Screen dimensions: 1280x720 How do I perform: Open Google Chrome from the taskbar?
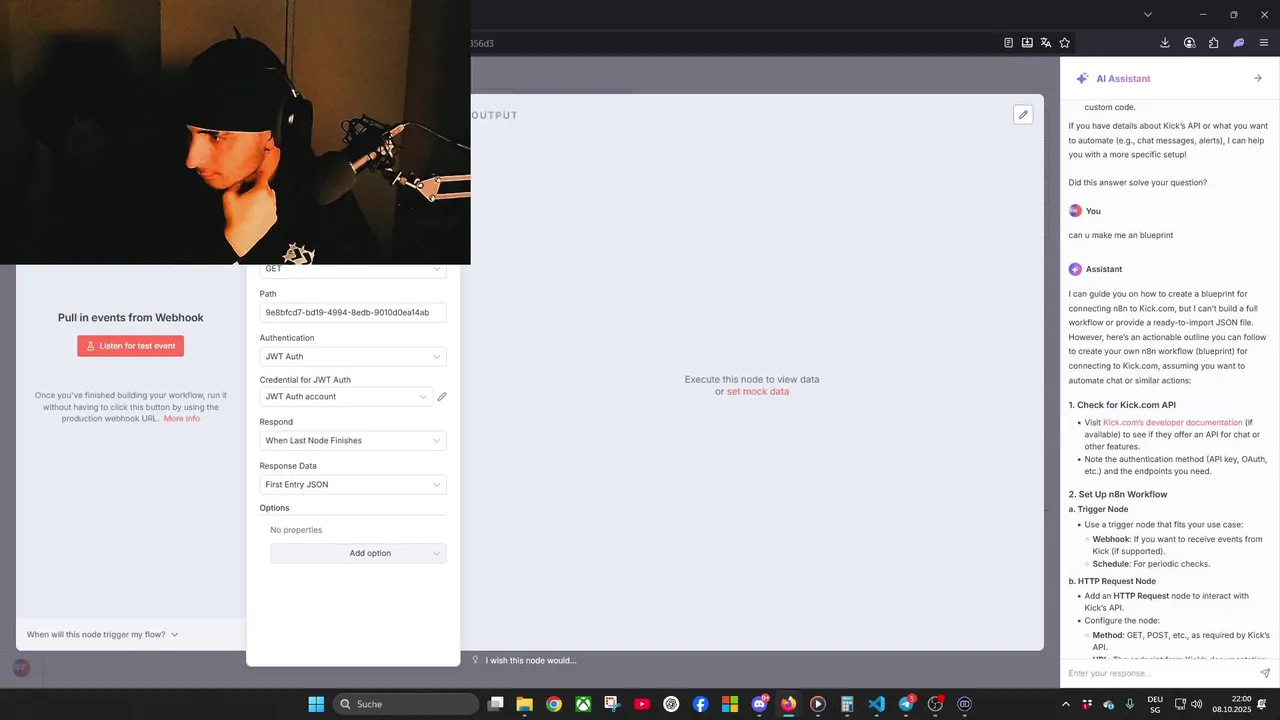point(554,704)
